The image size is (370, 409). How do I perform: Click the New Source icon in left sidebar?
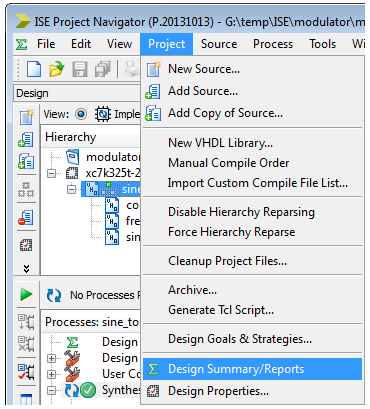(x=26, y=117)
